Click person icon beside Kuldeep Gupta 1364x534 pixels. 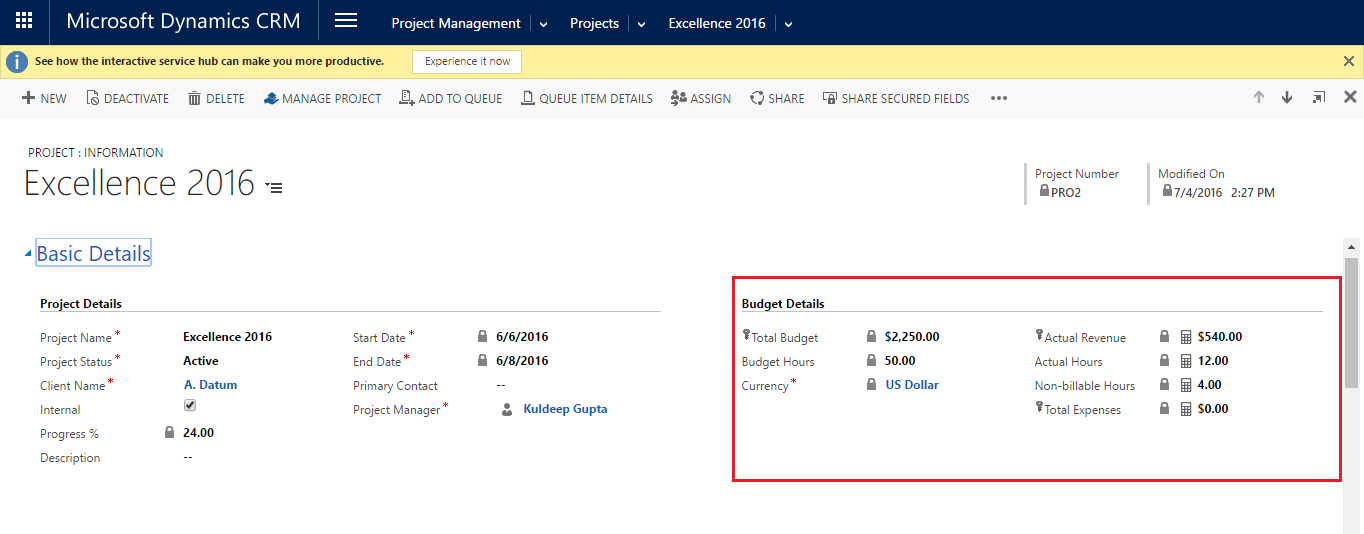pos(507,409)
